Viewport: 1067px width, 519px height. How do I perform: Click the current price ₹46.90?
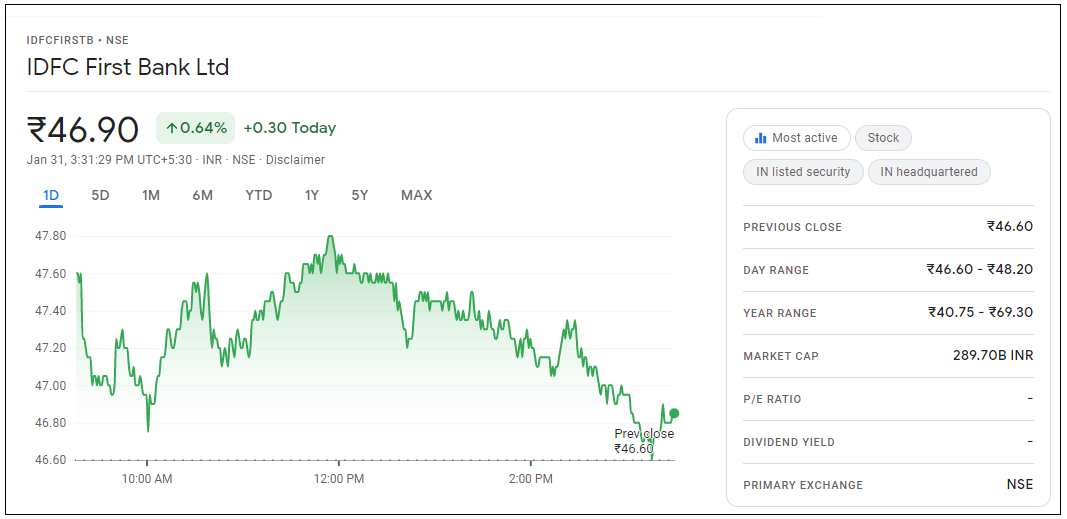[x=83, y=129]
